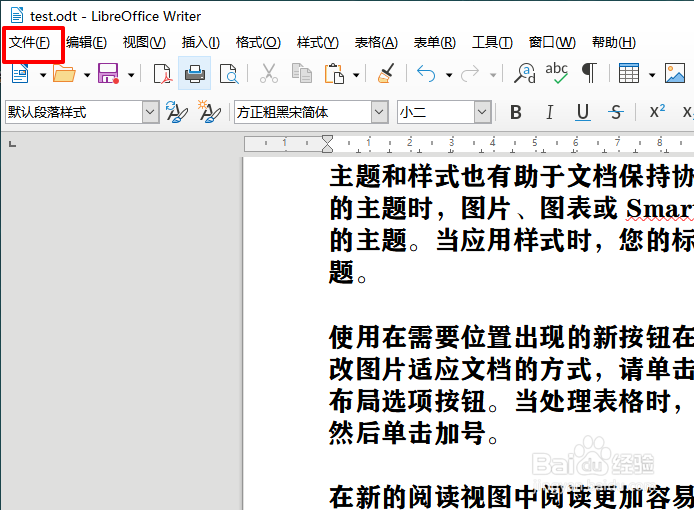Open the 窗口(W) menu
Image resolution: width=694 pixels, height=510 pixels.
click(x=552, y=43)
